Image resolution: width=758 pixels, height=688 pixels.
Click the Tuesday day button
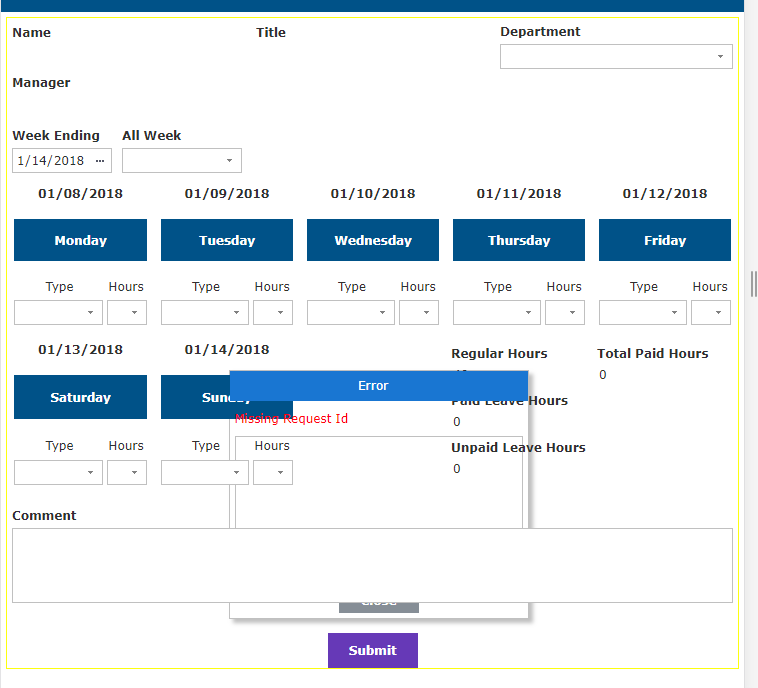[227, 240]
